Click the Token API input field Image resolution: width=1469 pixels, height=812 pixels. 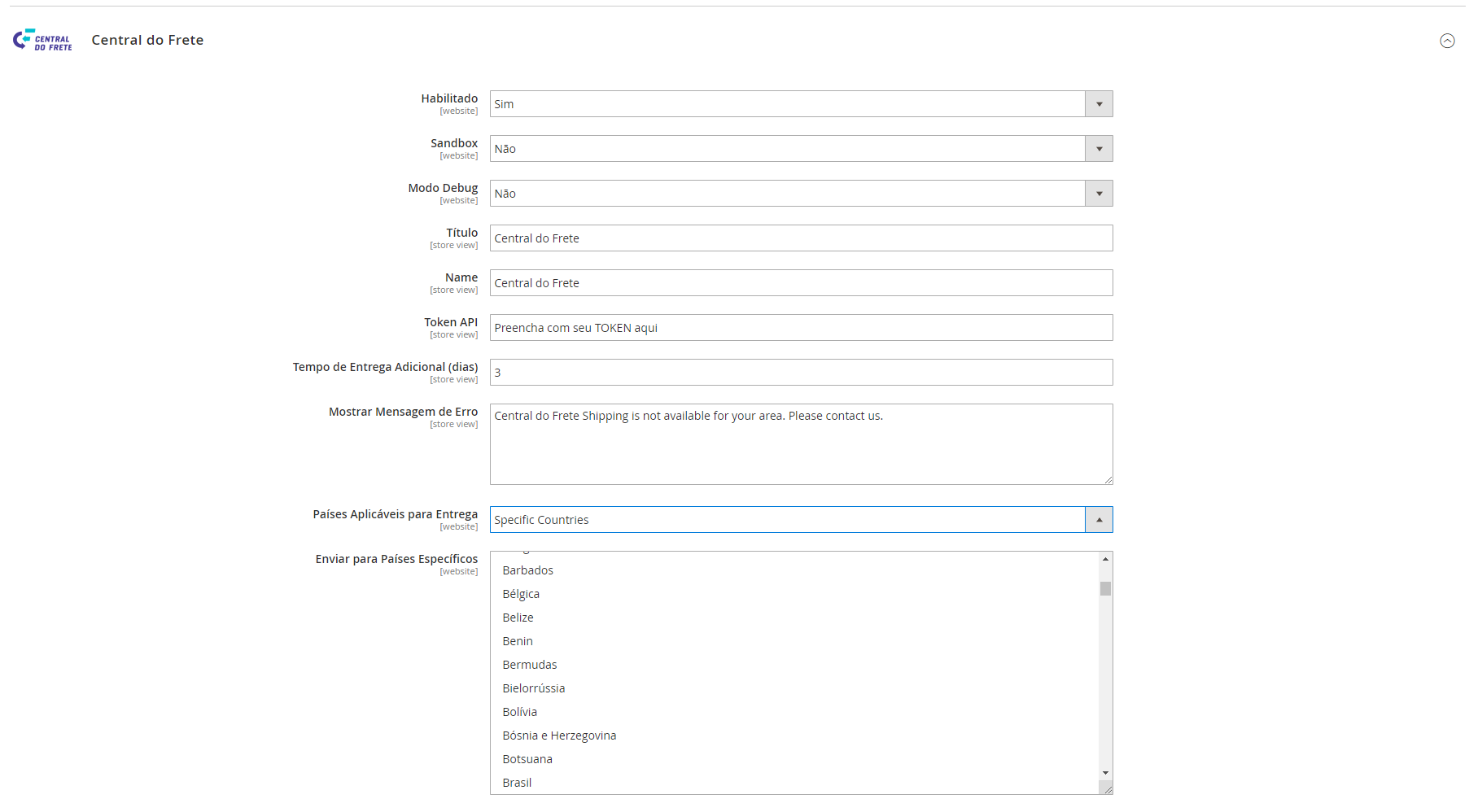801,328
